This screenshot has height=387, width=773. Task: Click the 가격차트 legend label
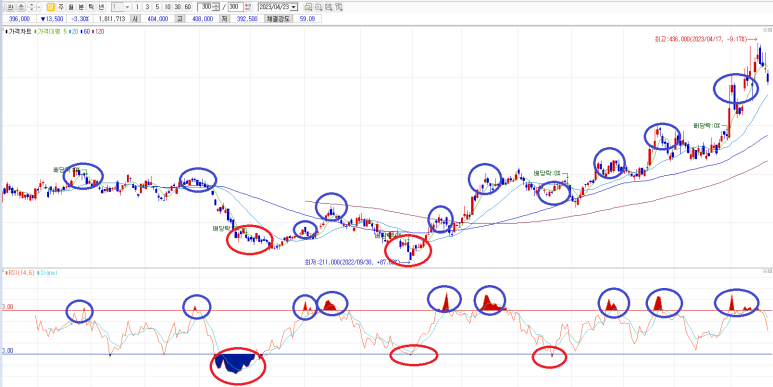click(20, 31)
